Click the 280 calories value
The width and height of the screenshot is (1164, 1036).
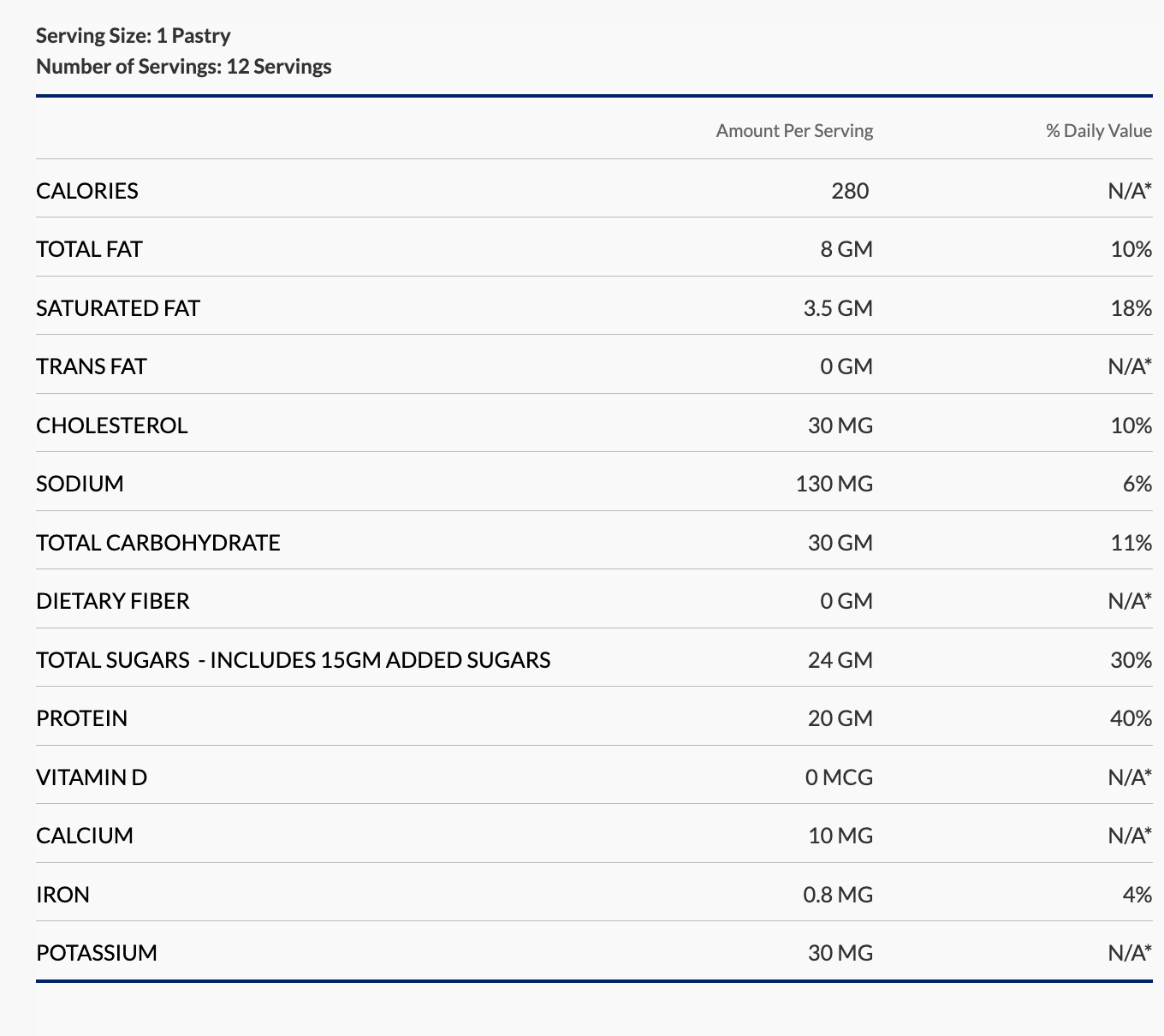pyautogui.click(x=849, y=191)
